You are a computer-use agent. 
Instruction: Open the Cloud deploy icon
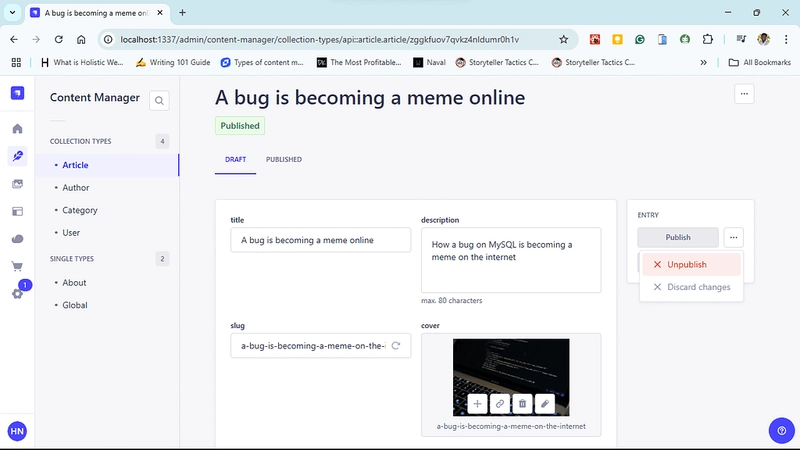click(x=17, y=239)
